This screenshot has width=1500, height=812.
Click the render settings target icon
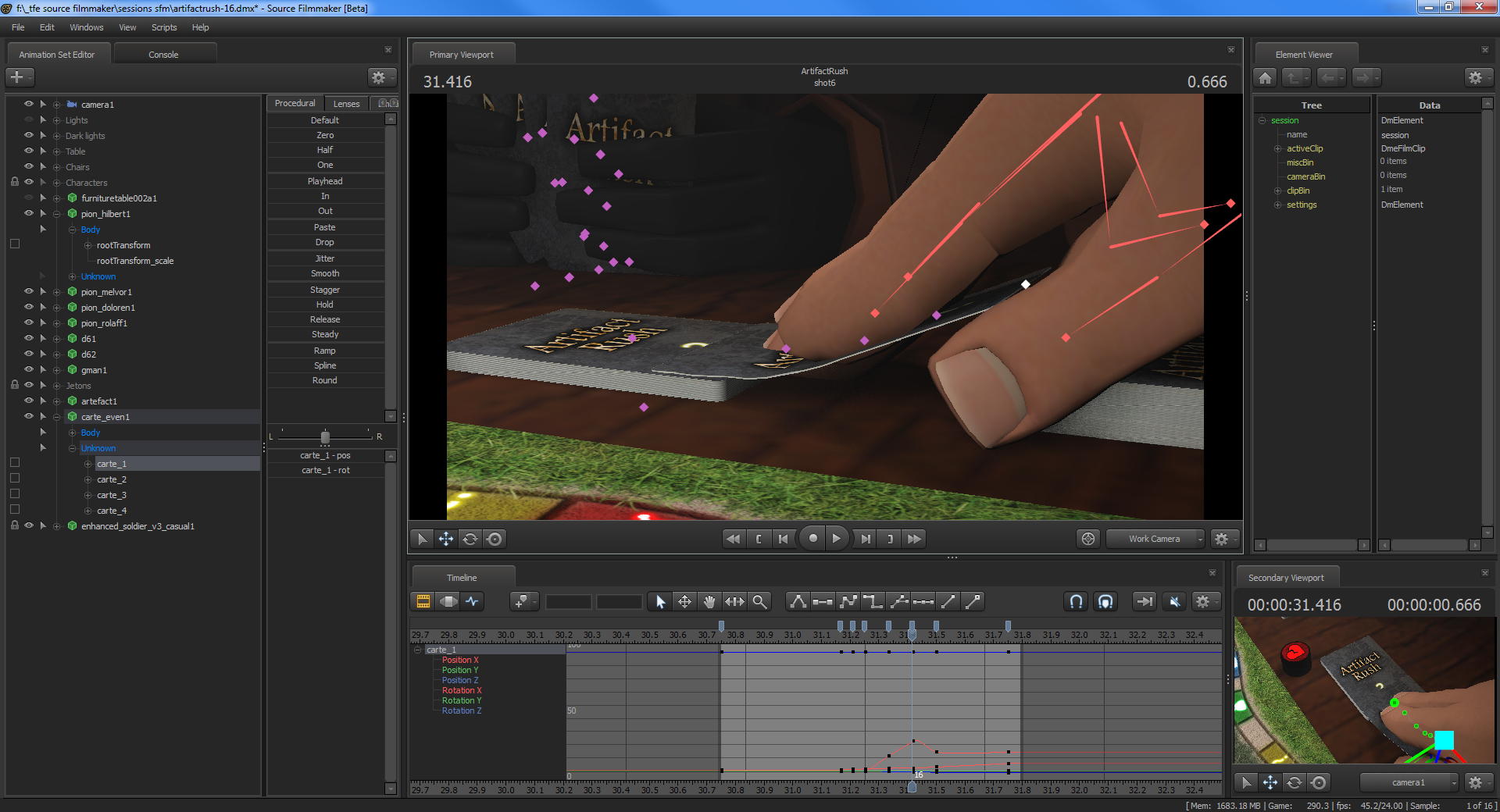[1088, 539]
